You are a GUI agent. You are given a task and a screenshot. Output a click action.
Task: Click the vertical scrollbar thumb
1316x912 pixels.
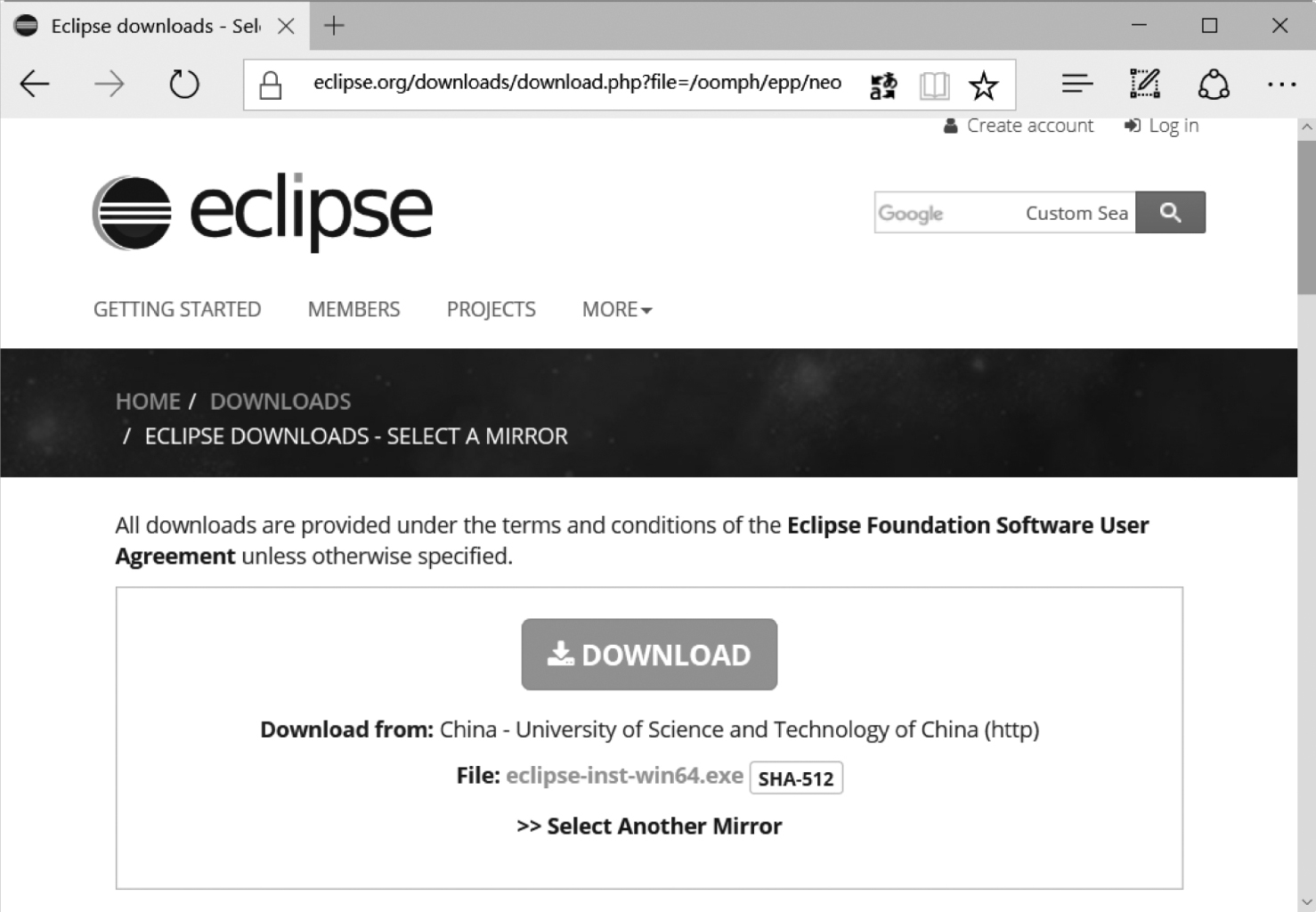[1306, 216]
